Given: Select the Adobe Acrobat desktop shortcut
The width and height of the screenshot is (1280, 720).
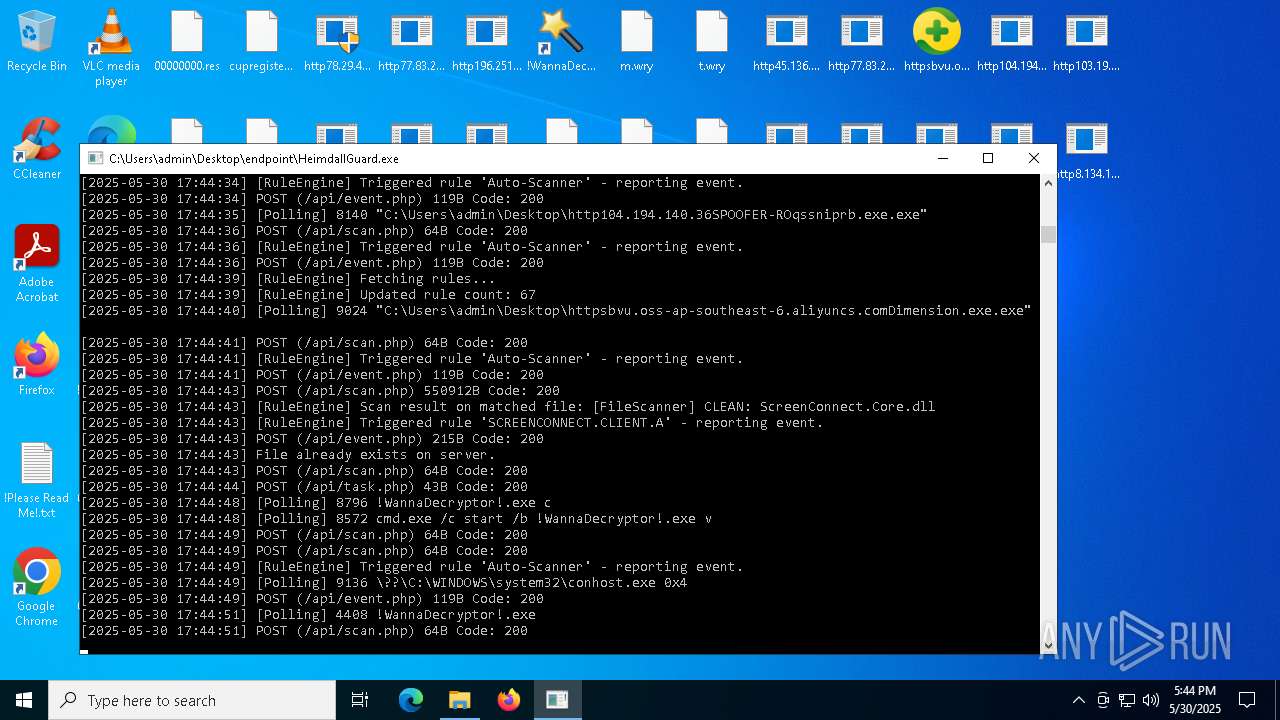Looking at the screenshot, I should 37,264.
